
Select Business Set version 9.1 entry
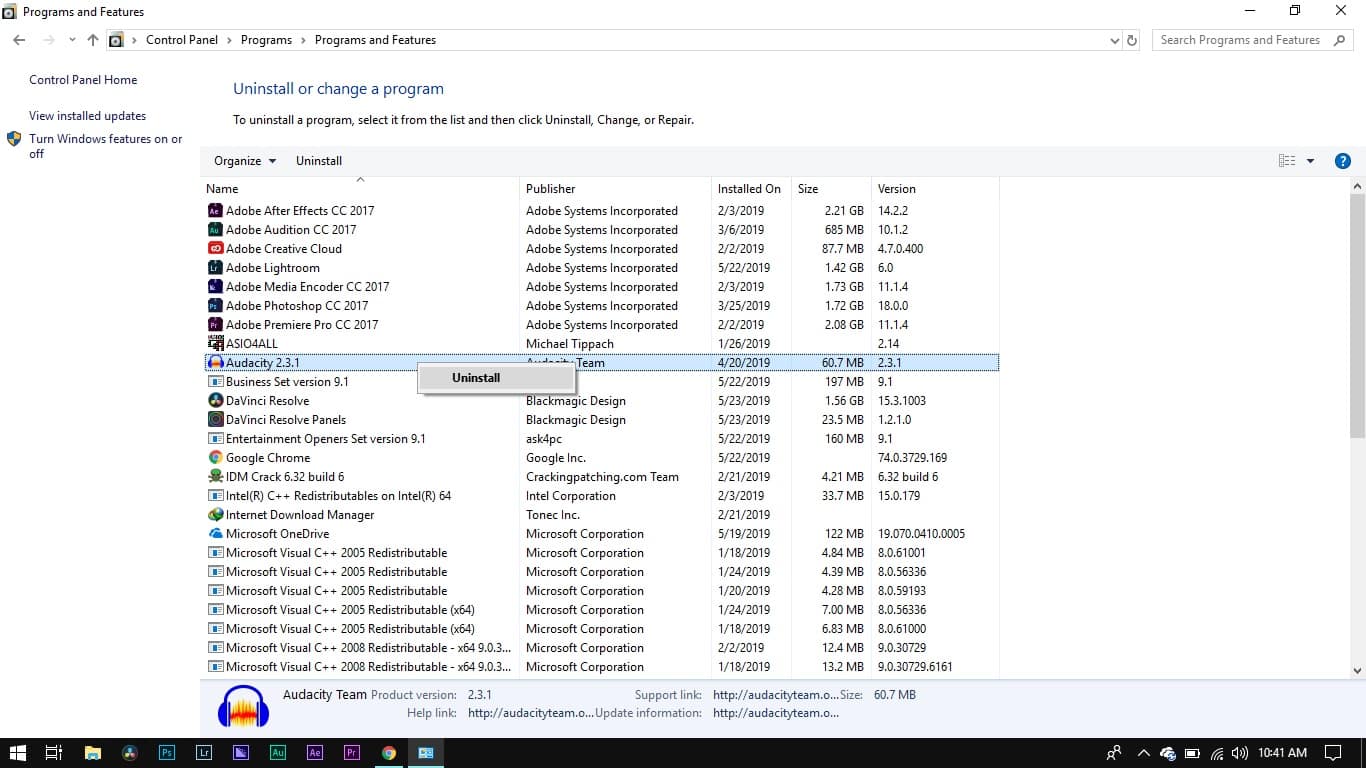[x=600, y=382]
